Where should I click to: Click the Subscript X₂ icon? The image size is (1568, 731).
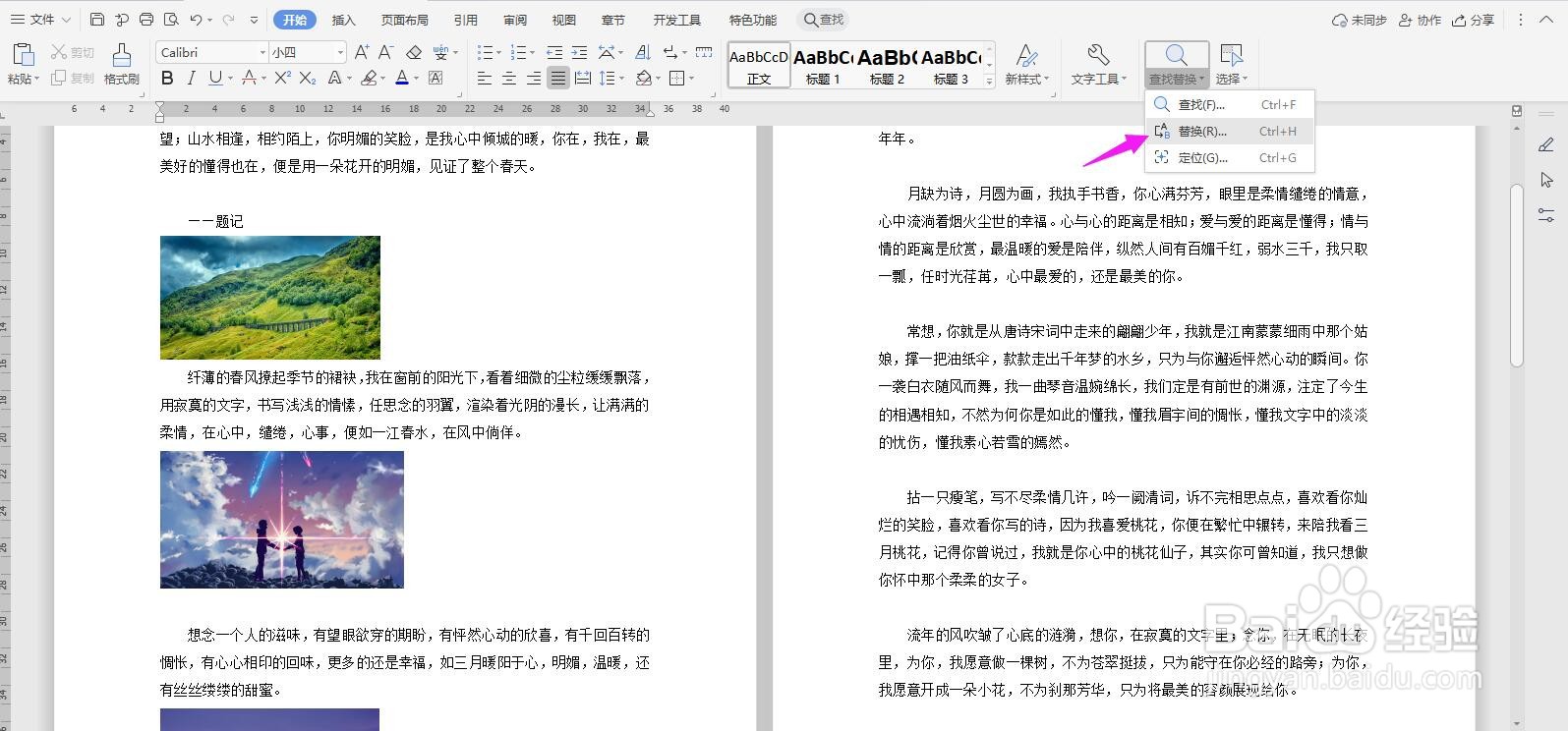308,78
